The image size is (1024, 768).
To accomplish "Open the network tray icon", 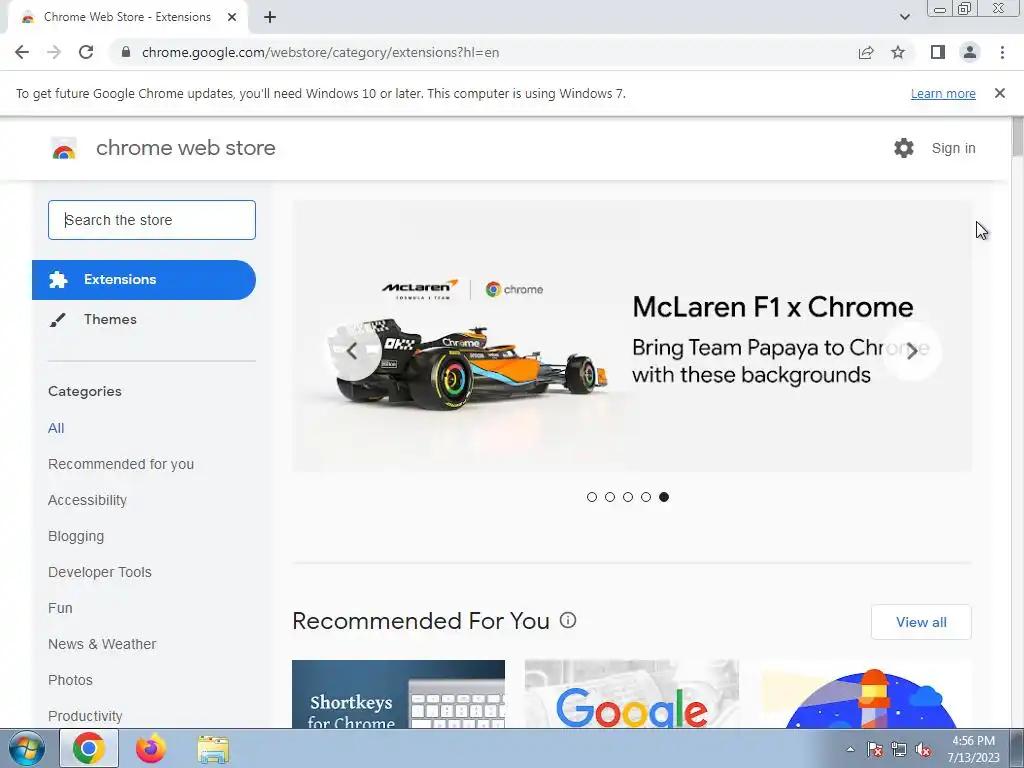I will tap(899, 750).
